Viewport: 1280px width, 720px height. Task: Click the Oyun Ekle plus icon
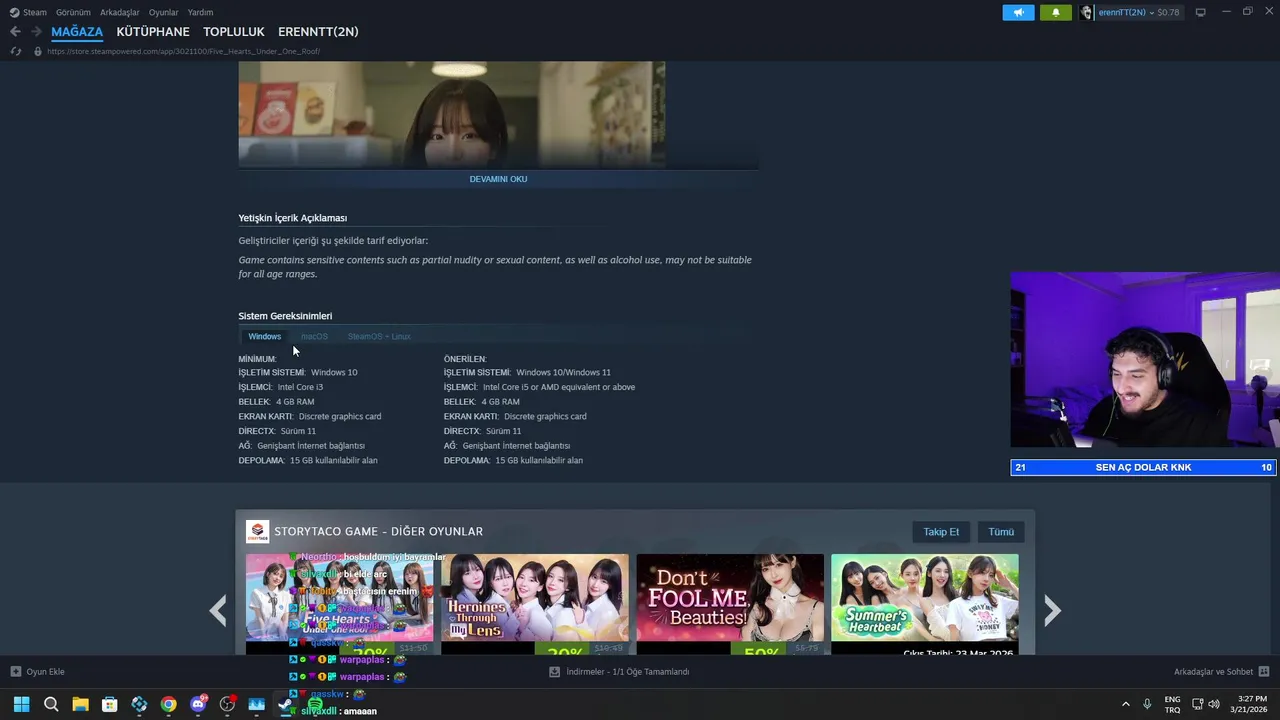[15, 671]
